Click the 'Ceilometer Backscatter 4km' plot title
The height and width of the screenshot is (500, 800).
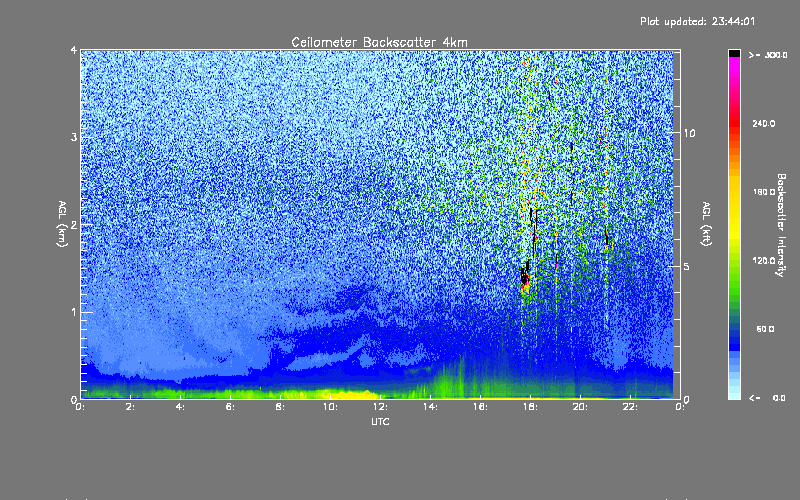click(379, 42)
